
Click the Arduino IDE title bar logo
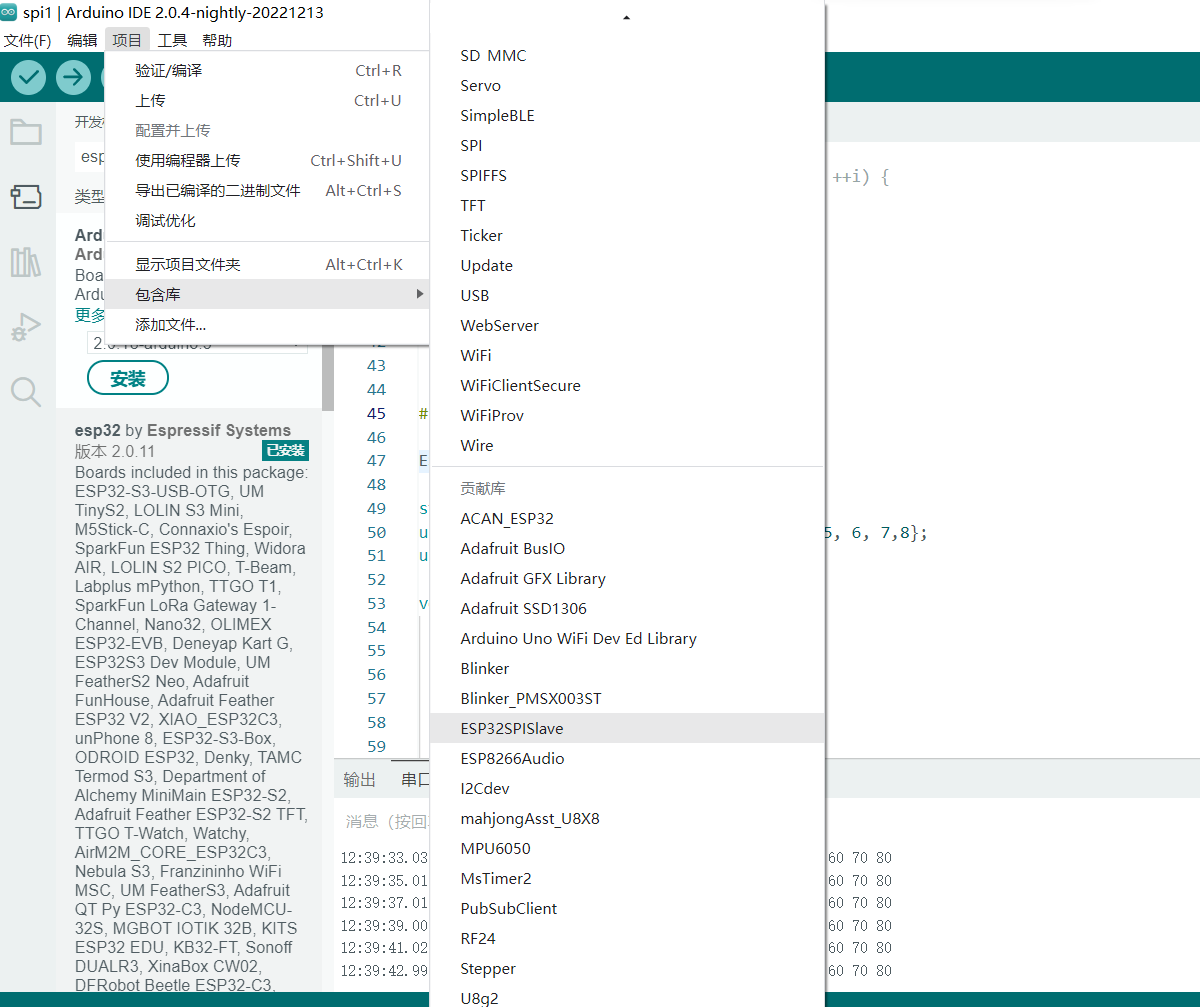(x=9, y=12)
